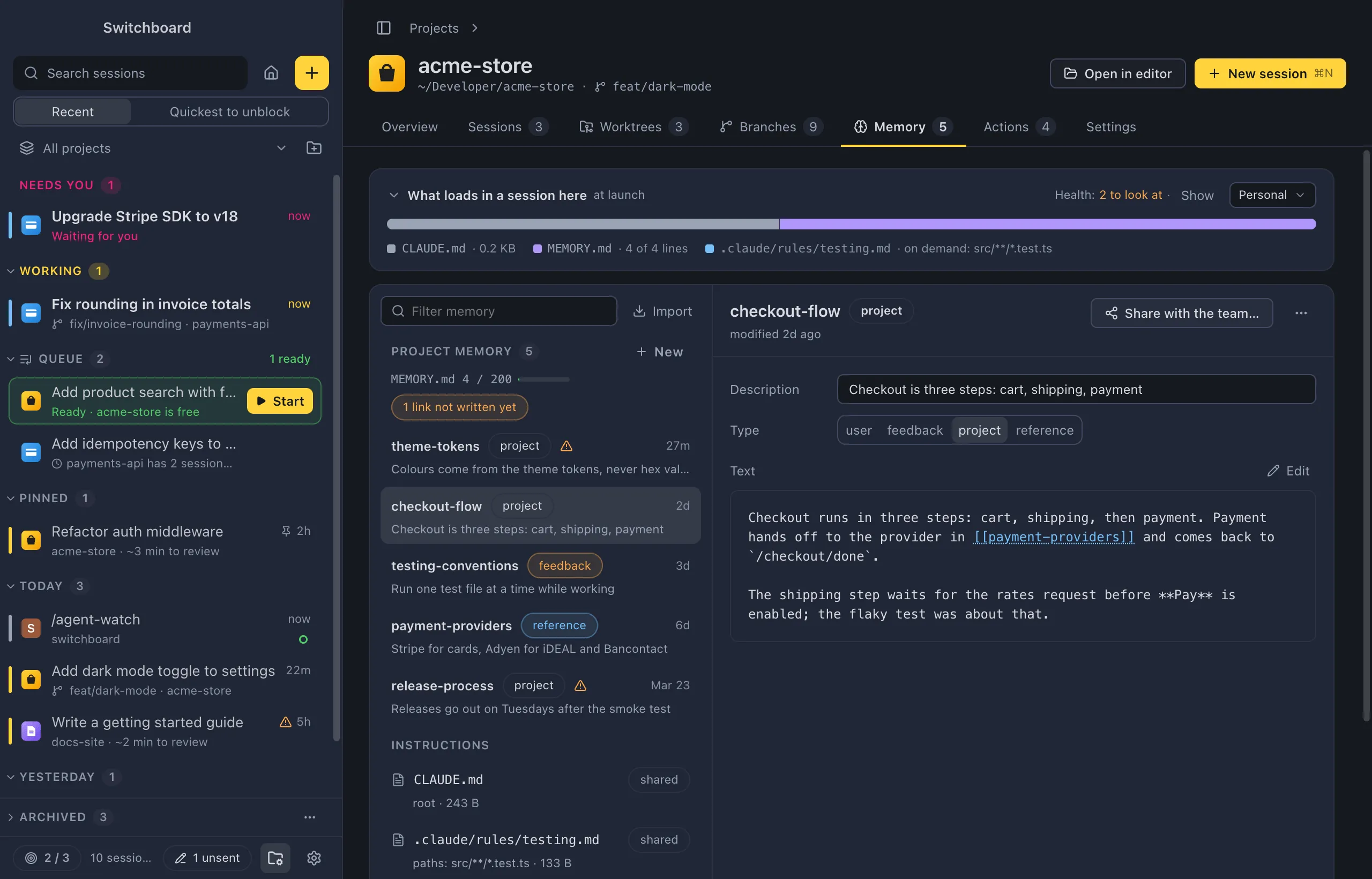Open the Personal show dropdown
This screenshot has height=879, width=1372.
1272,195
